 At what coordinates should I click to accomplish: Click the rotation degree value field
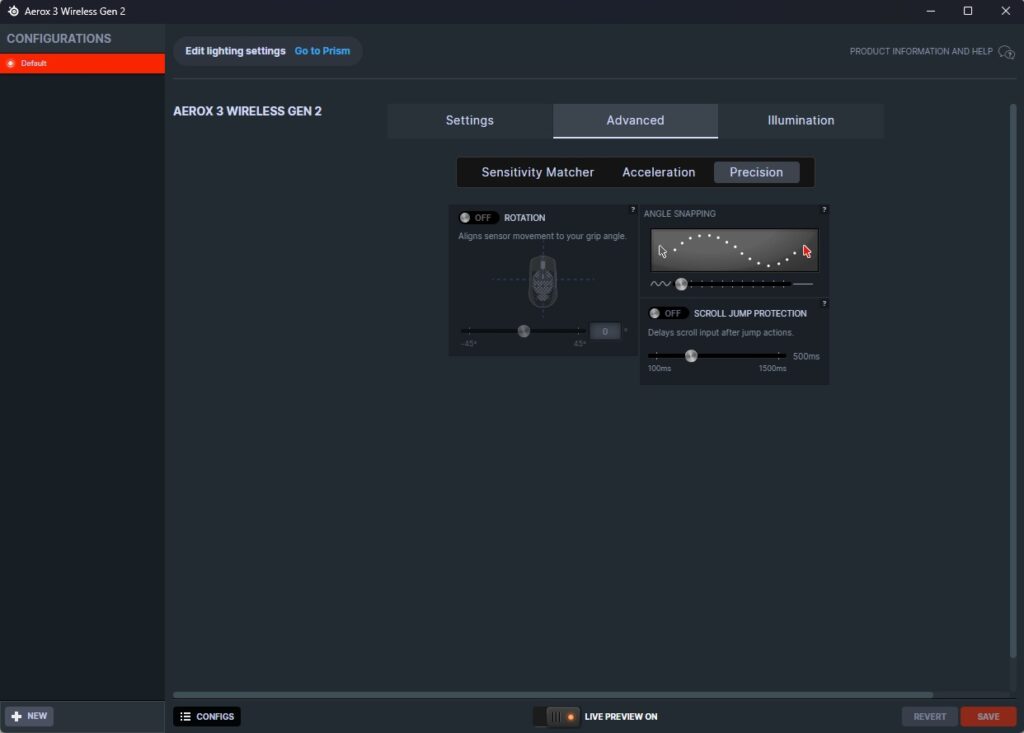605,331
